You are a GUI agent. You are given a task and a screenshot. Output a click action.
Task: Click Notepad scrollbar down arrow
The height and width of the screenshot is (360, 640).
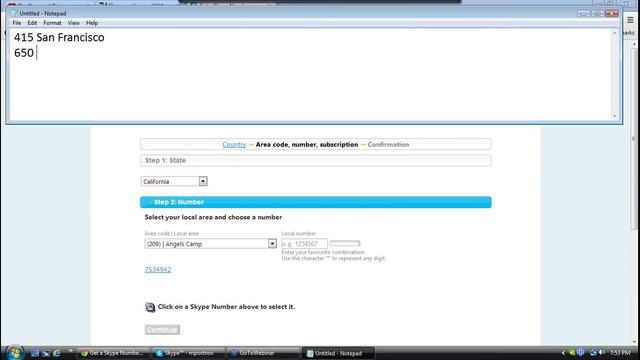615,116
